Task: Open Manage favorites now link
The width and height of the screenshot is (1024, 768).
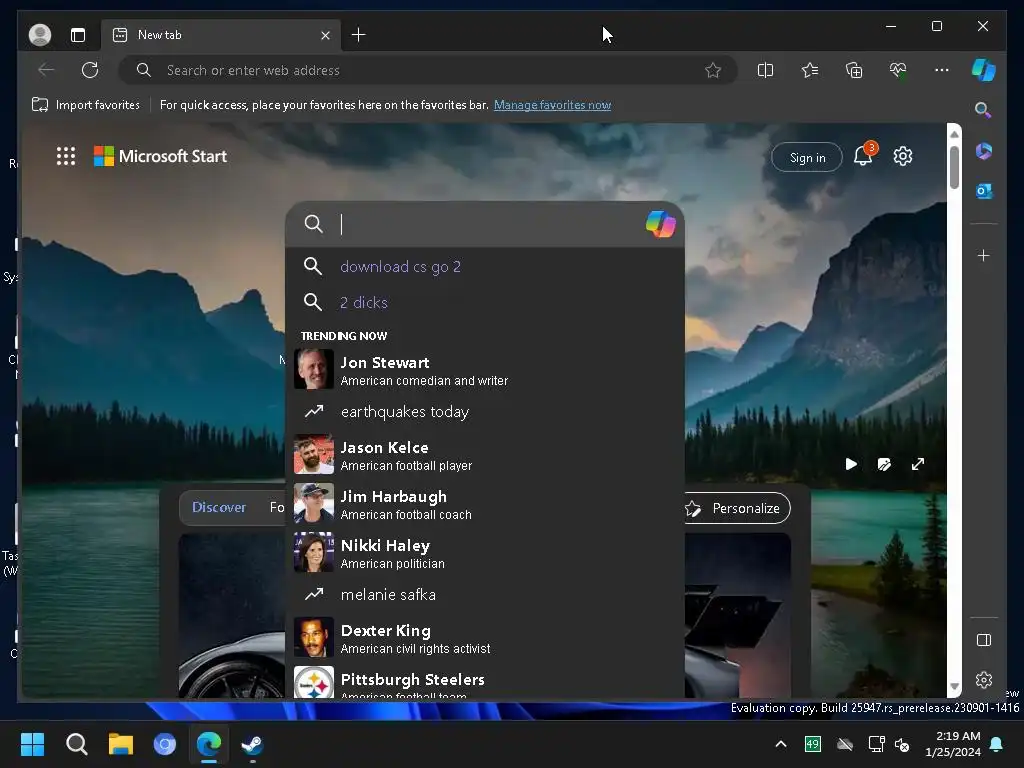Action: [x=552, y=104]
